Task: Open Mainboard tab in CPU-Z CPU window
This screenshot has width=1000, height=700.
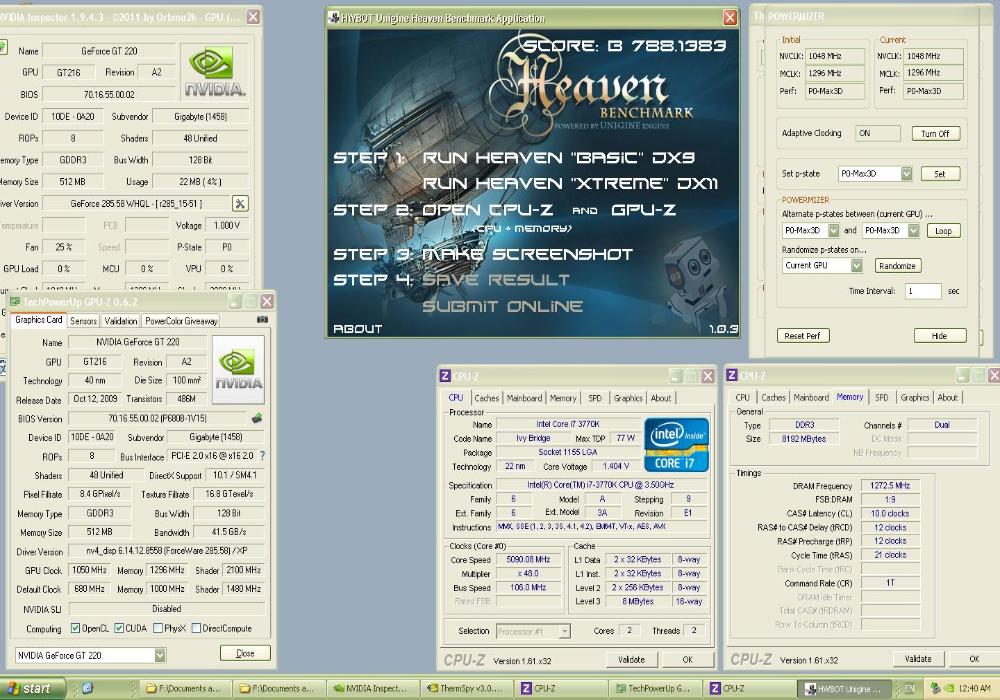Action: pyautogui.click(x=524, y=398)
